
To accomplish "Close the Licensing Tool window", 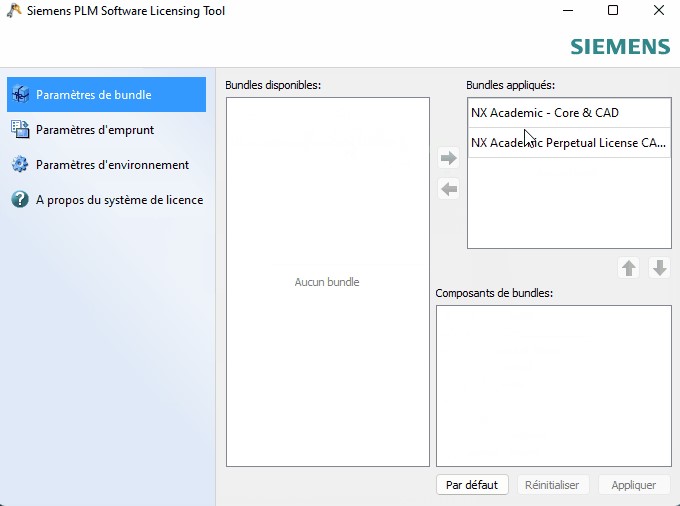I will (659, 10).
